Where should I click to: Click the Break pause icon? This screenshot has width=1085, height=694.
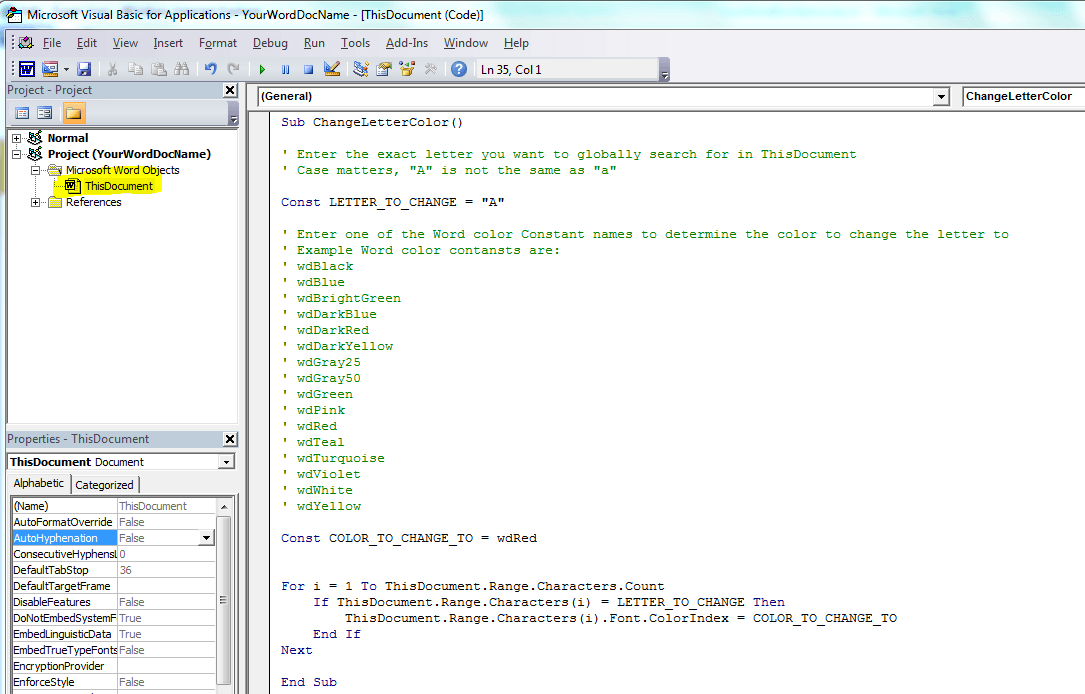(285, 69)
